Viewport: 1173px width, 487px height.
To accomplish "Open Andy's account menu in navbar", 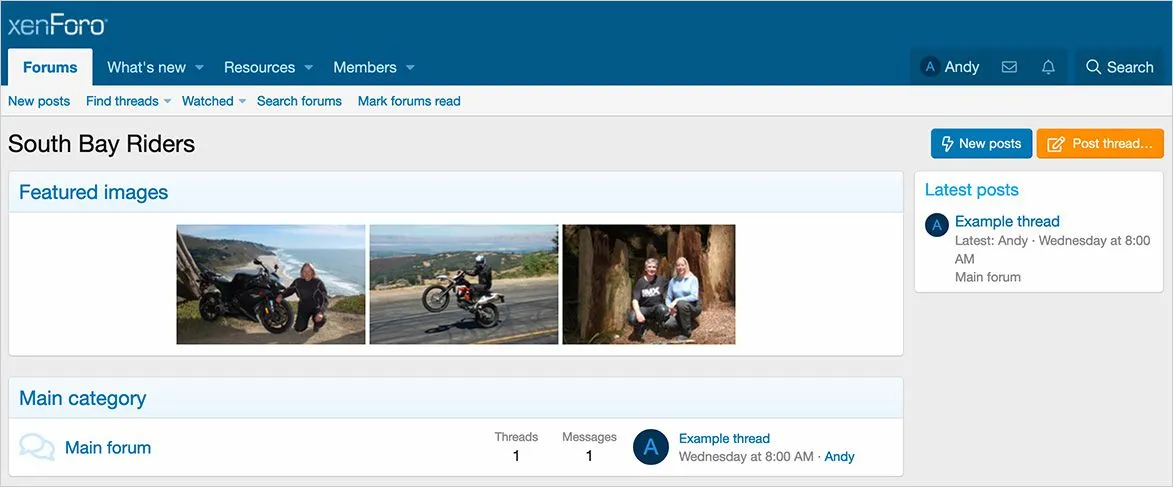I will coord(950,67).
